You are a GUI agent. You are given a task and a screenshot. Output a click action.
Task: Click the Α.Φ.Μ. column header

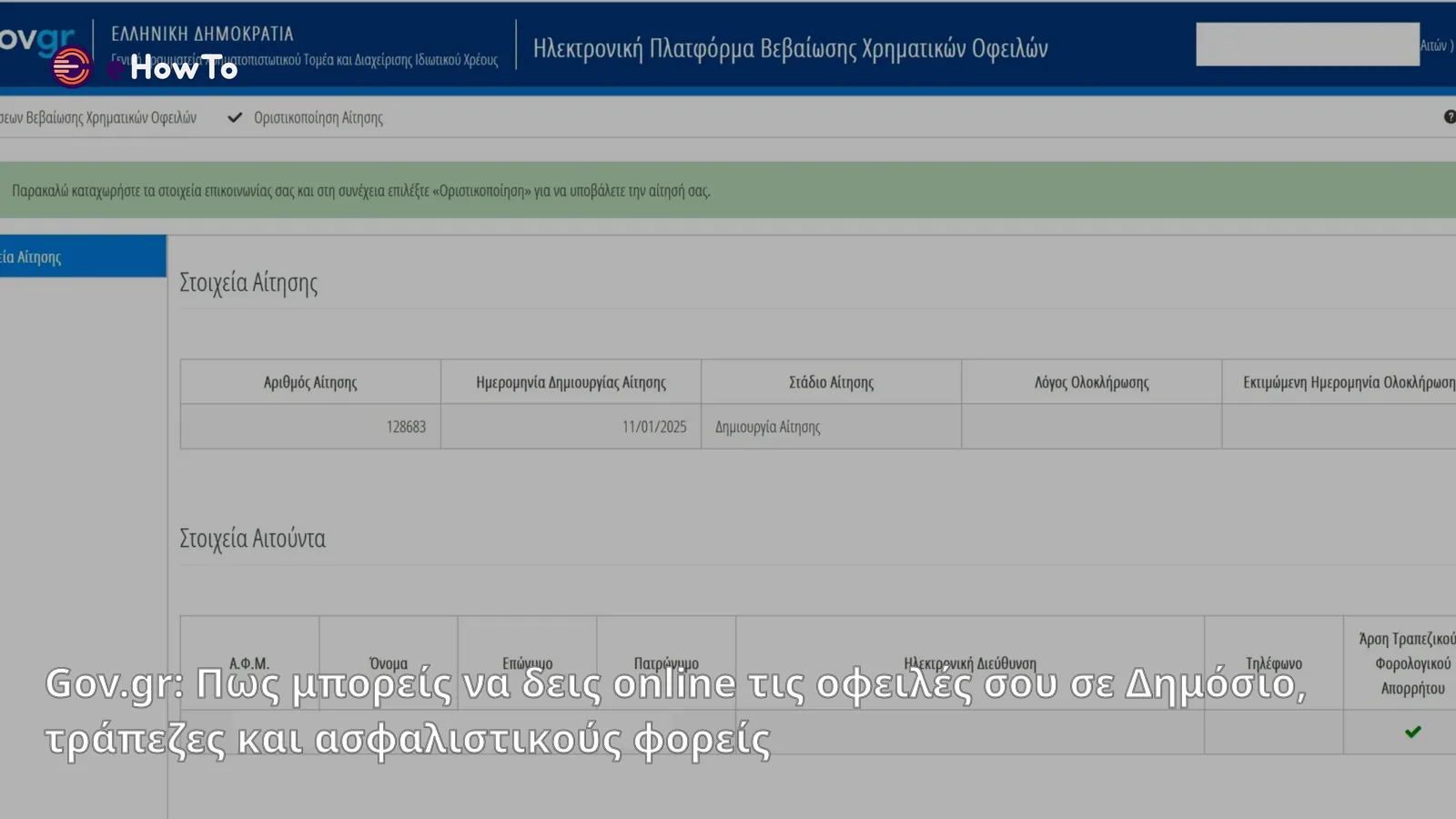(248, 662)
